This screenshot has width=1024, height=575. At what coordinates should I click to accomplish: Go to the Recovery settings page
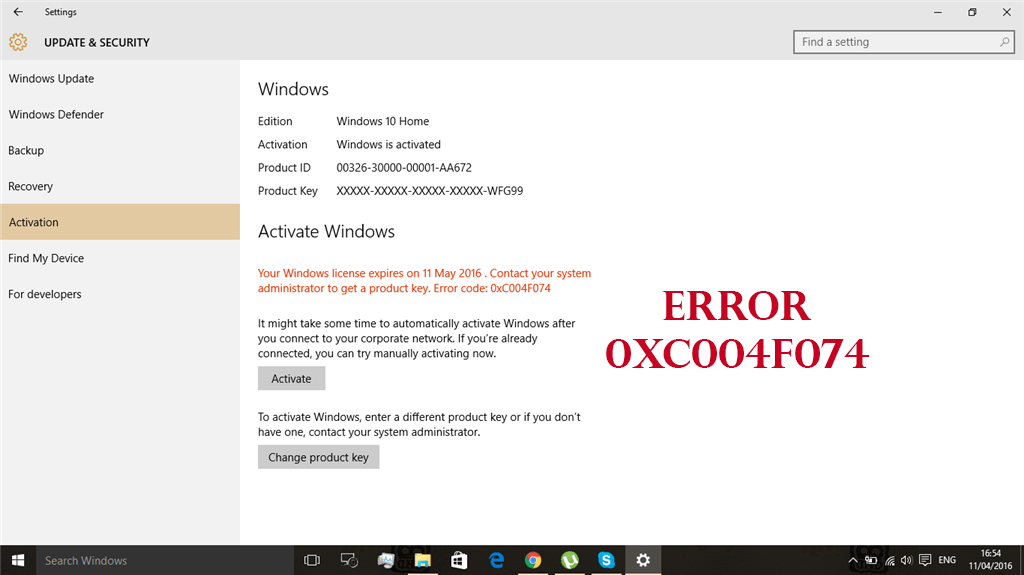pos(31,187)
